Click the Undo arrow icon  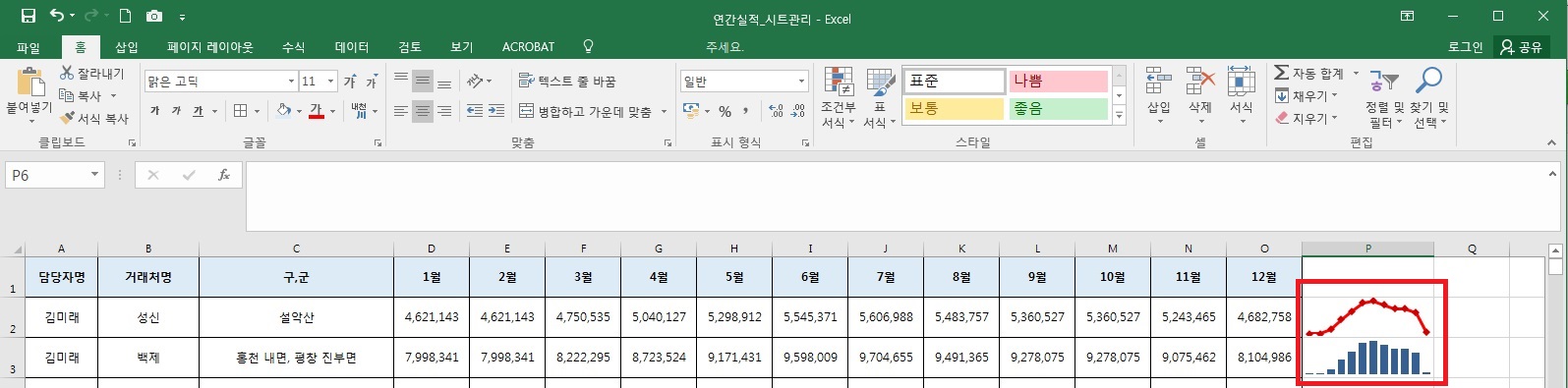pos(57,16)
